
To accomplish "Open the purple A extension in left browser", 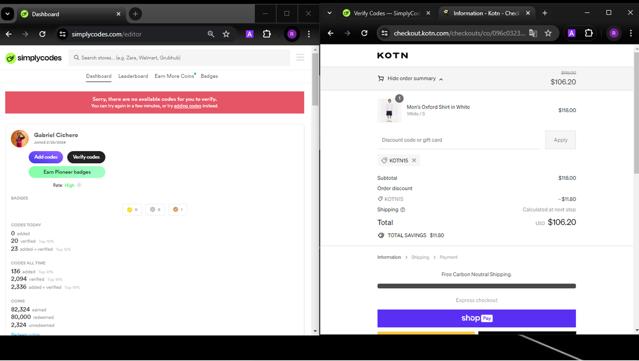I will [249, 34].
